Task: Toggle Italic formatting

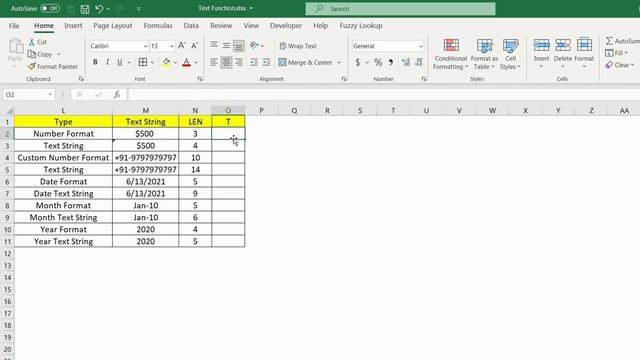Action: [x=107, y=62]
